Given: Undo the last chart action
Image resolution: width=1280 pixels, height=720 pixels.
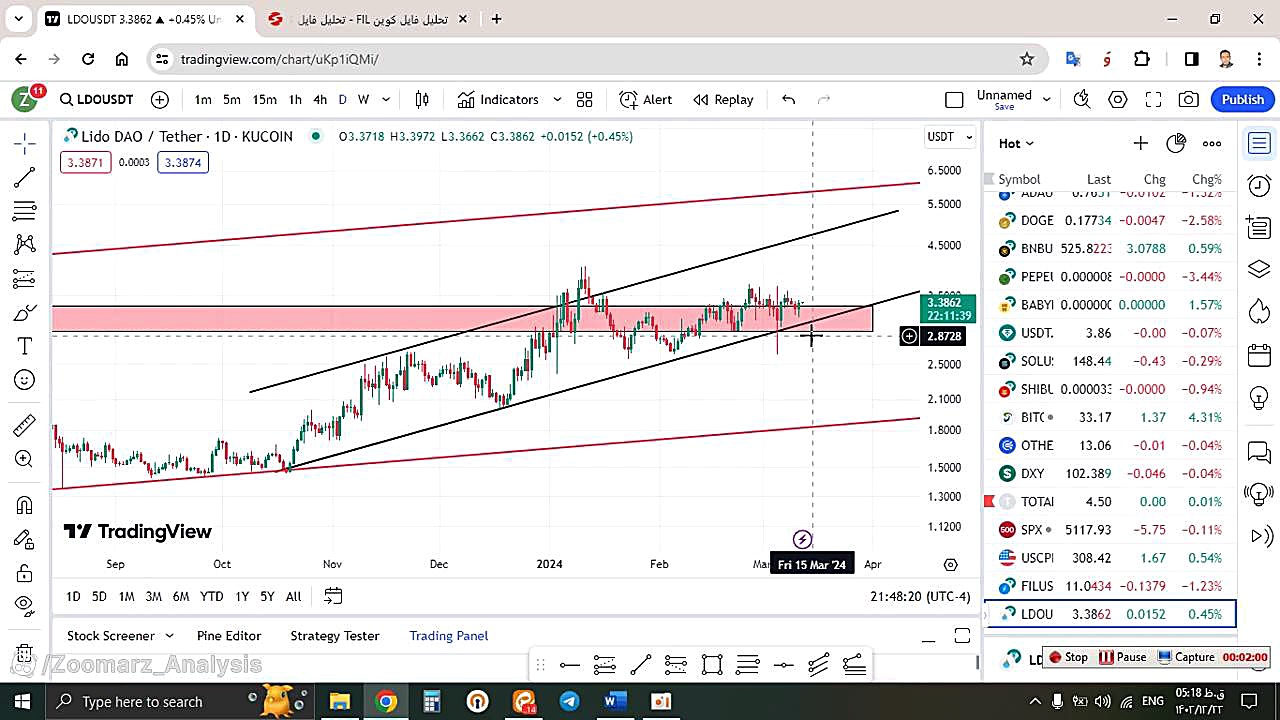Looking at the screenshot, I should (x=788, y=99).
